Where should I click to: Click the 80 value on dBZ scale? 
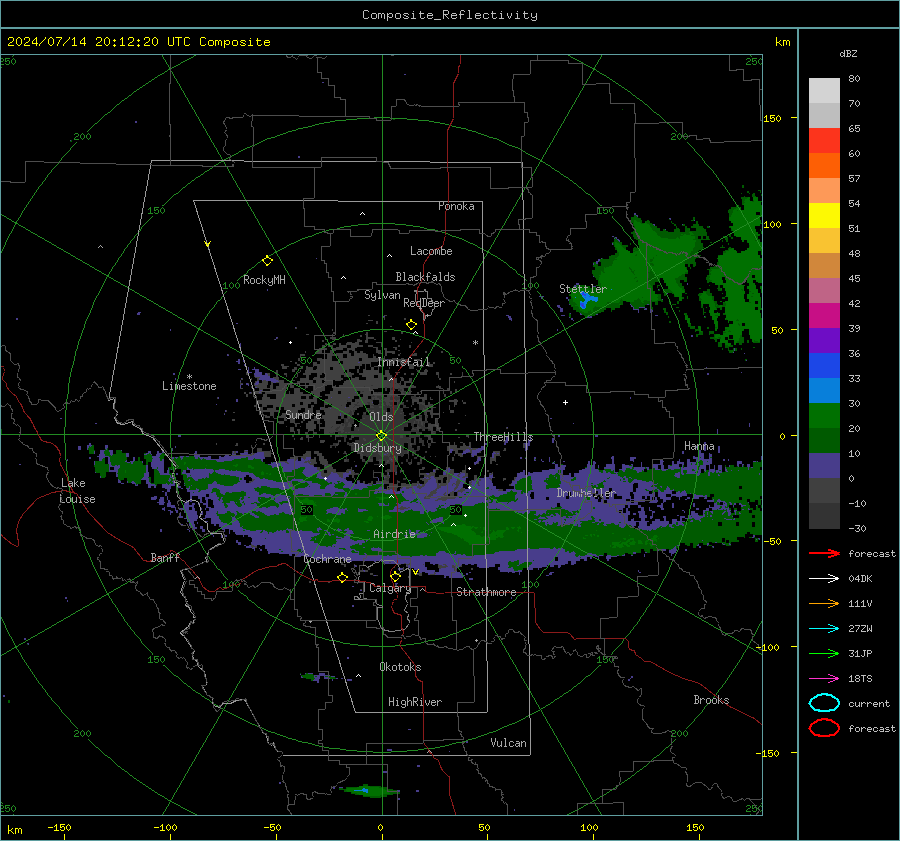tap(854, 79)
